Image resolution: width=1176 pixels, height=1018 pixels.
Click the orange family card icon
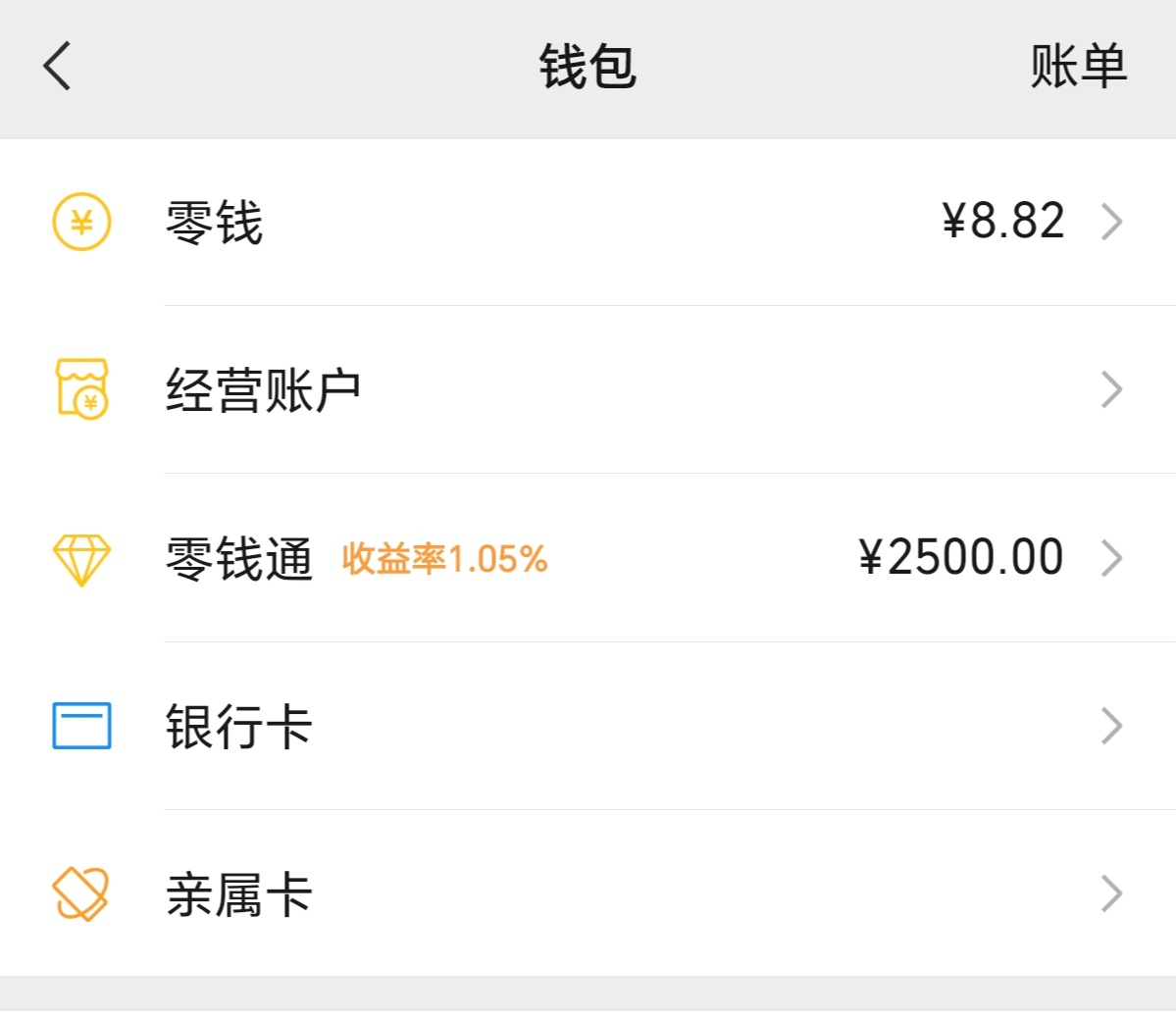pyautogui.click(x=80, y=893)
